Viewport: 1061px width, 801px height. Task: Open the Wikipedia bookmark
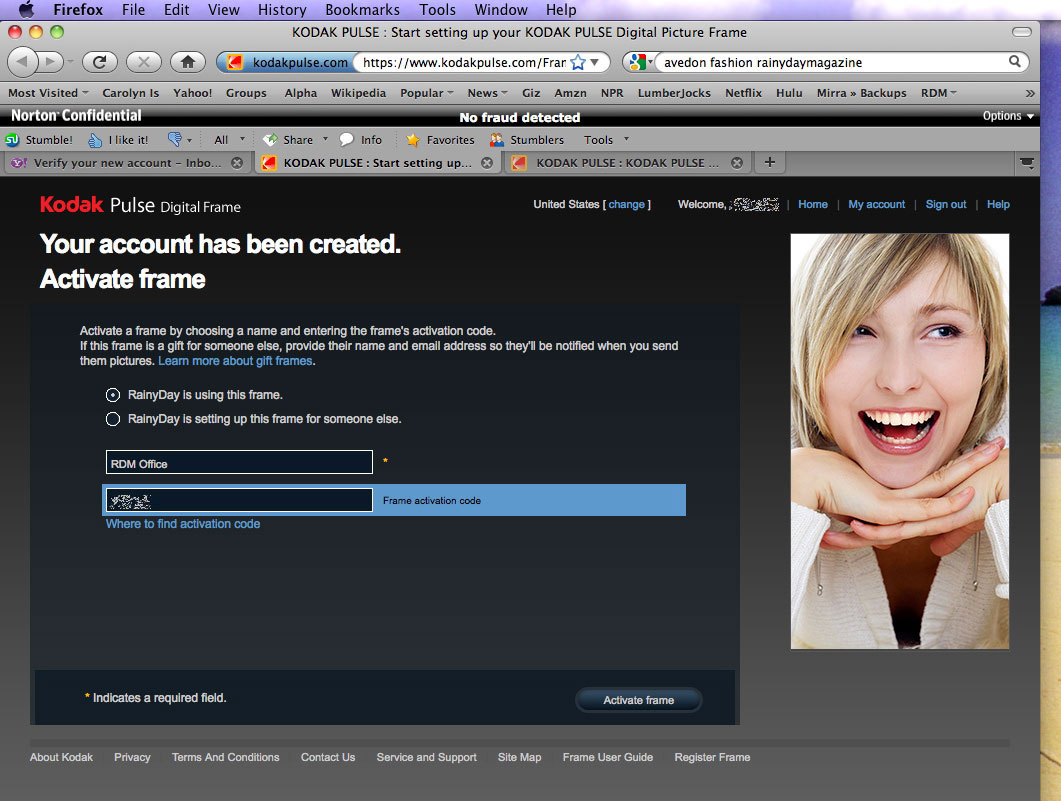pos(358,93)
